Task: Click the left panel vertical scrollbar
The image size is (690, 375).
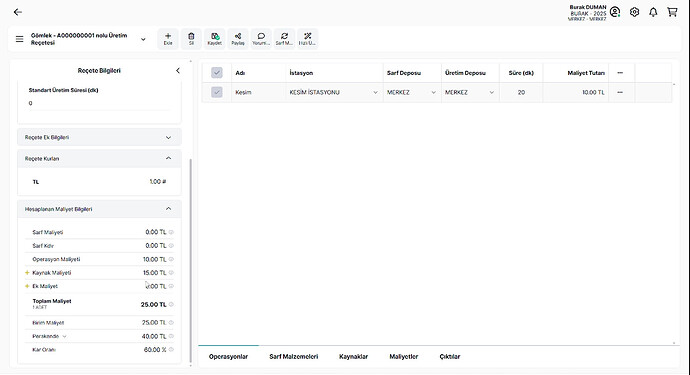Action: [x=191, y=260]
